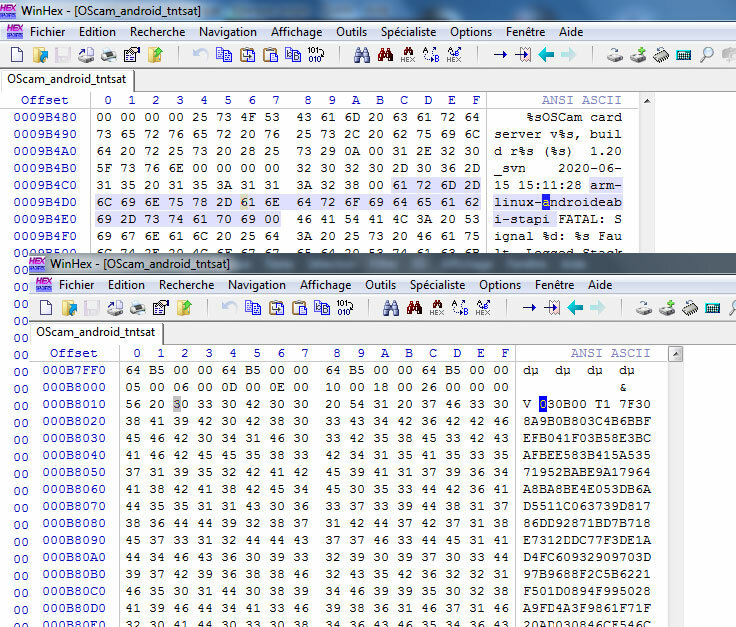Open Recherche menu in bottom WinHex window

pos(187,285)
